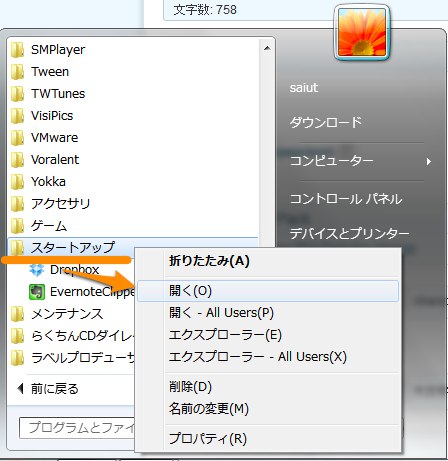This screenshot has width=448, height=461.
Task: Click the EvernoteClipper elephant icon
Action: (x=37, y=292)
